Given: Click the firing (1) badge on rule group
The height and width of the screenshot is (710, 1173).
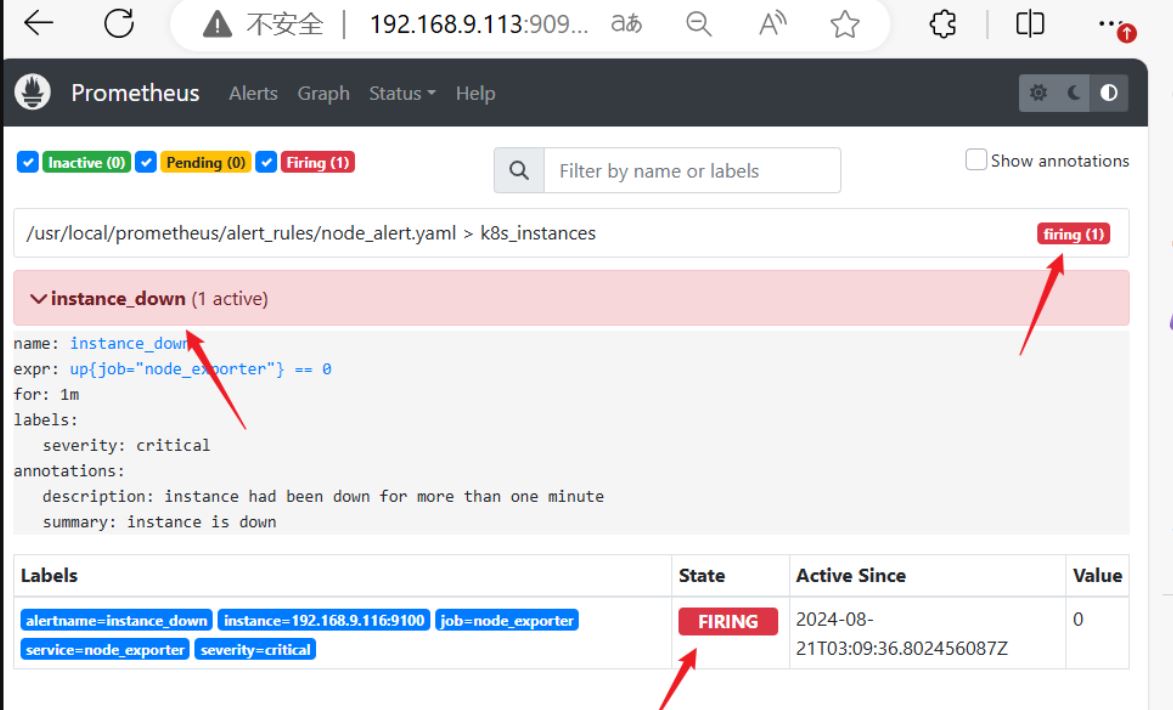Looking at the screenshot, I should point(1074,234).
